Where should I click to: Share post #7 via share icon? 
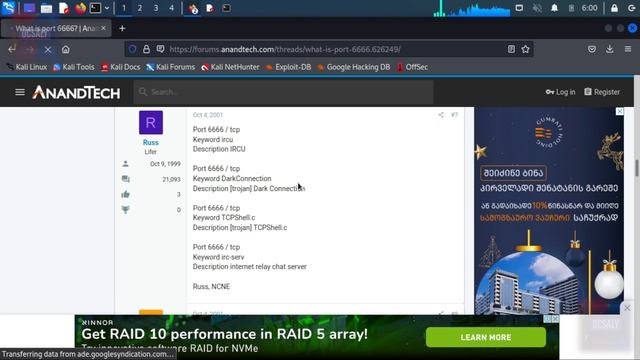coord(441,115)
